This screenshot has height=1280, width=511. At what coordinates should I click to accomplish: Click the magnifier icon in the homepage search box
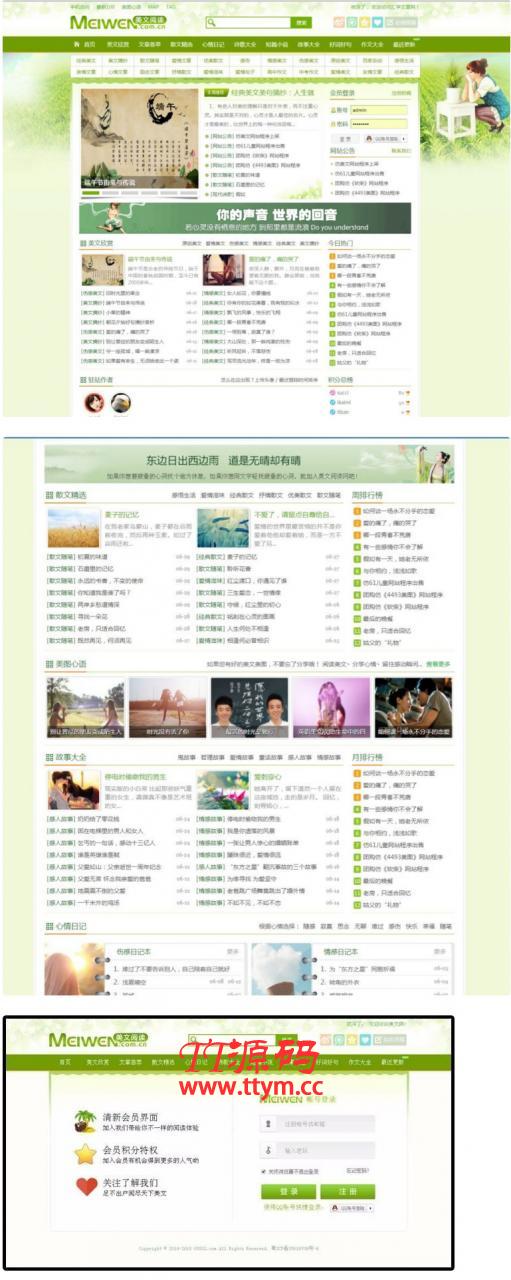click(212, 22)
